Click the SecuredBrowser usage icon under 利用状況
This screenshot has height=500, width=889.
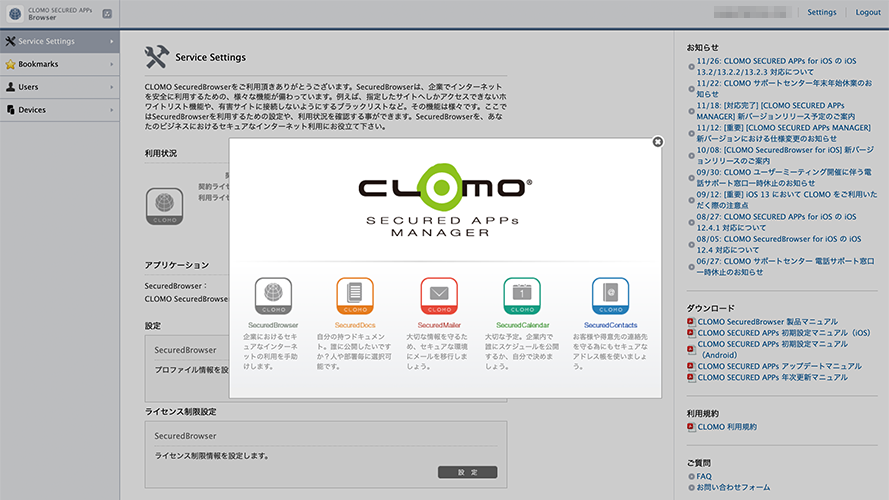coord(164,206)
